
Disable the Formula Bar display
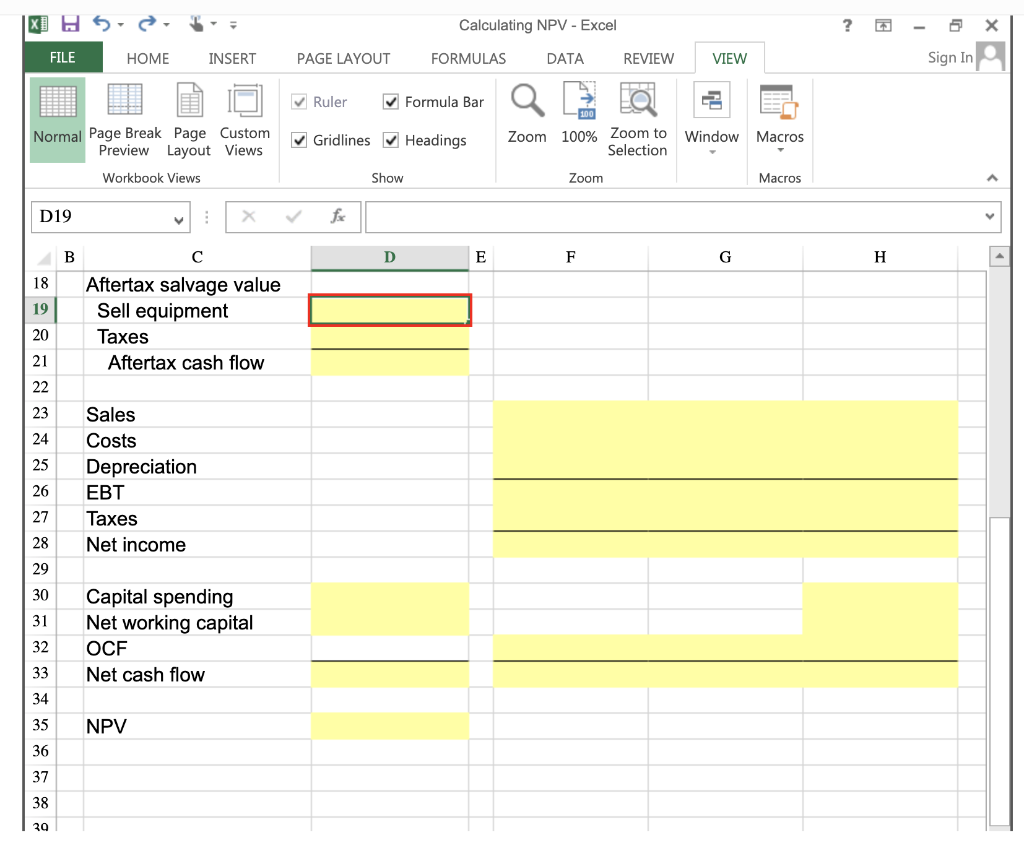coord(390,101)
